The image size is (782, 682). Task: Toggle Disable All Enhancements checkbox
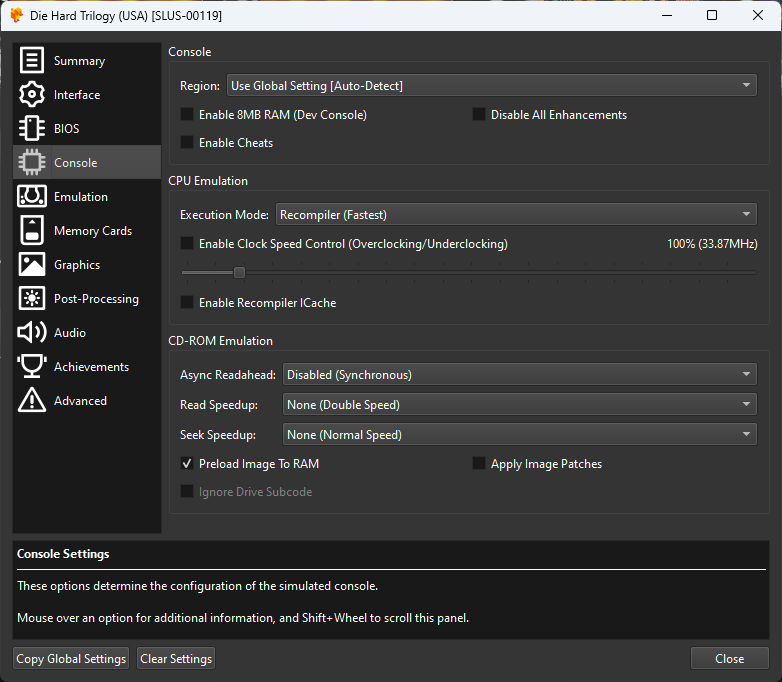tap(479, 114)
